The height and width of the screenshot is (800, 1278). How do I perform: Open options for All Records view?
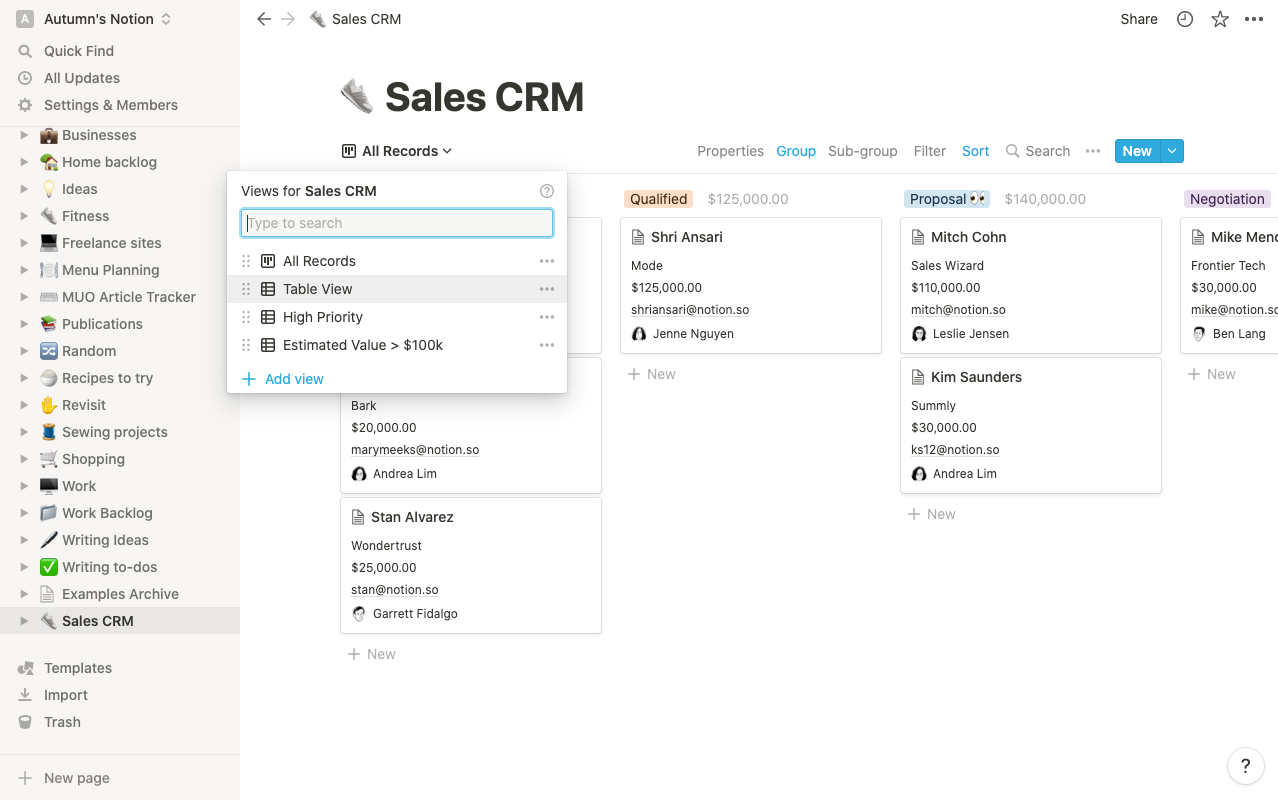pos(546,261)
